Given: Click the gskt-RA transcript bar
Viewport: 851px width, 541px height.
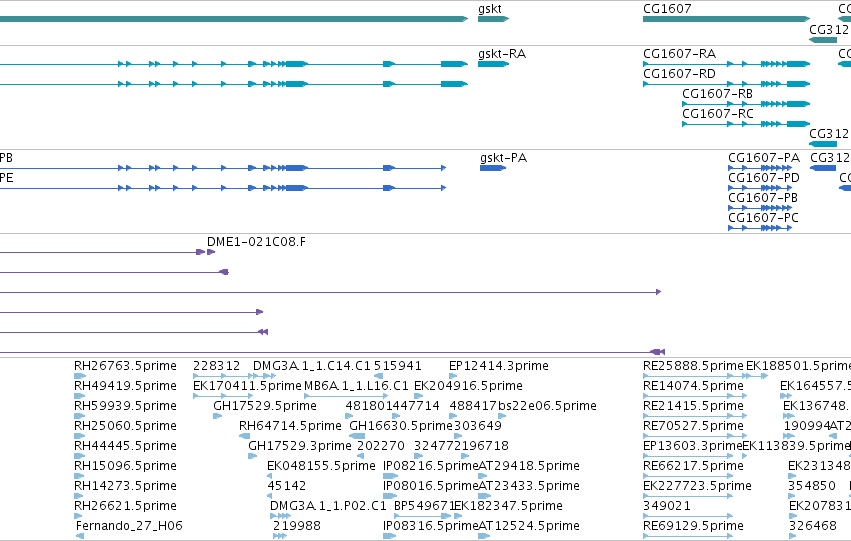Looking at the screenshot, I should [493, 64].
